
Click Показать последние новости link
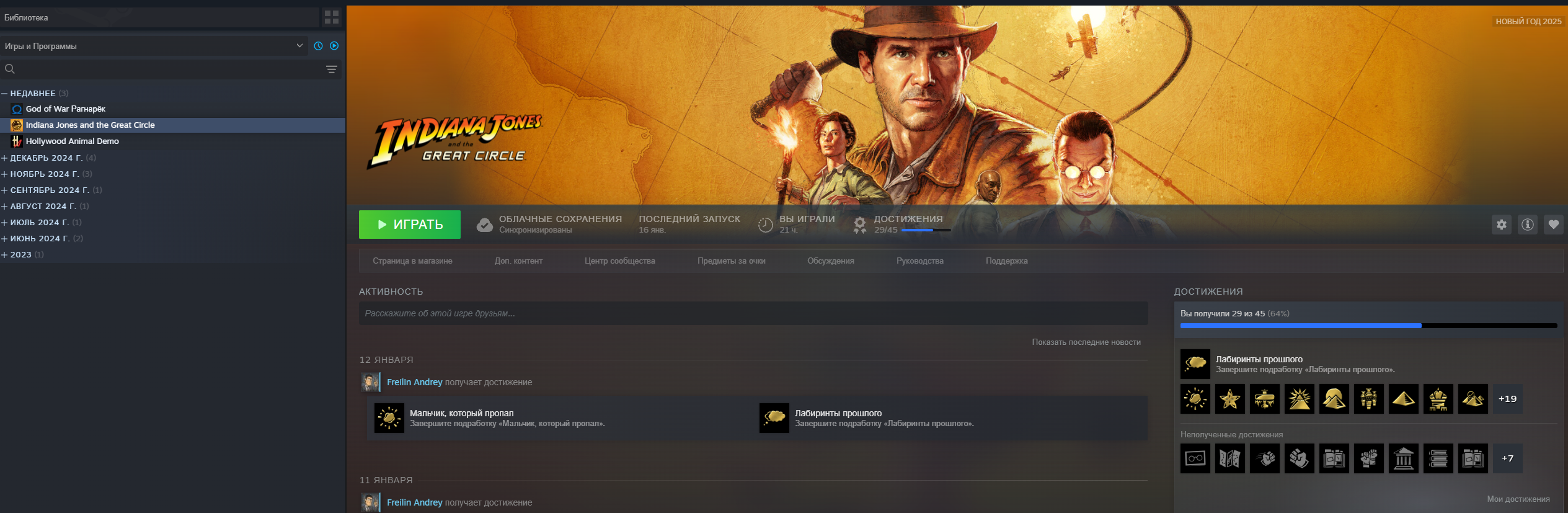pyautogui.click(x=1086, y=342)
